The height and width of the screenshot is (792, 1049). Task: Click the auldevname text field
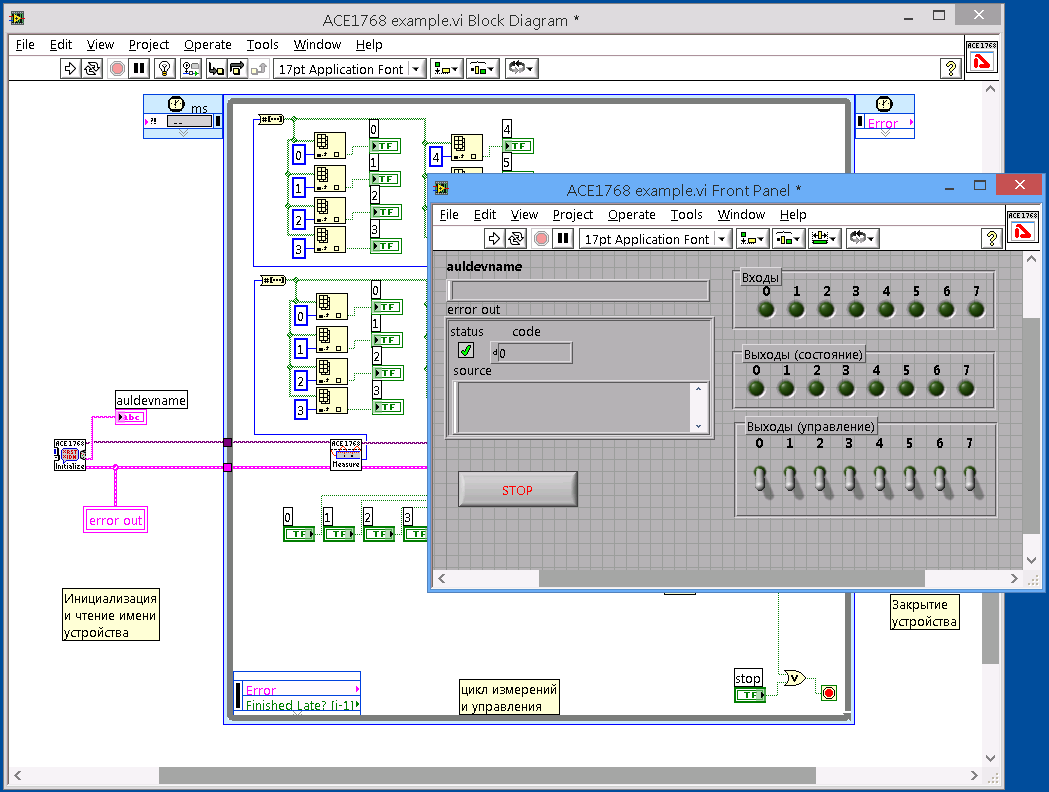(x=578, y=290)
